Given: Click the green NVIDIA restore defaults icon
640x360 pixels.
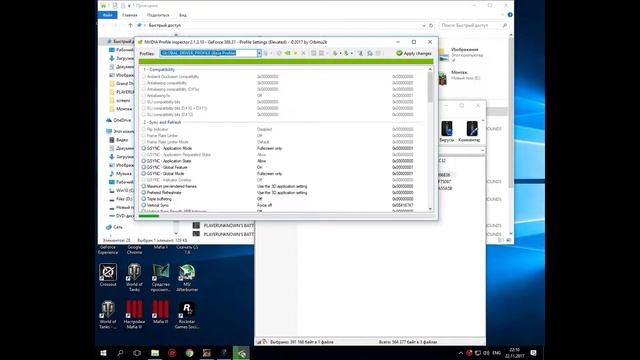Looking at the screenshot, I should click(x=287, y=53).
